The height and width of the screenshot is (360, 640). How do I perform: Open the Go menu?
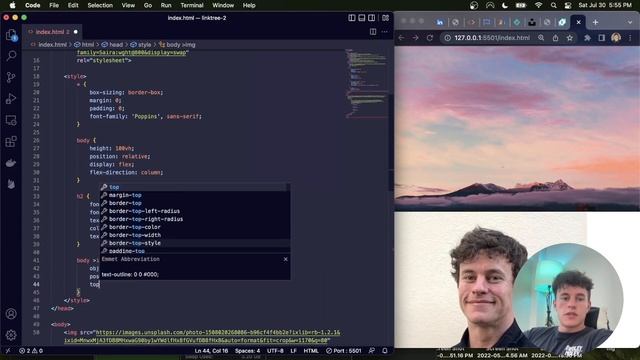(148, 5)
